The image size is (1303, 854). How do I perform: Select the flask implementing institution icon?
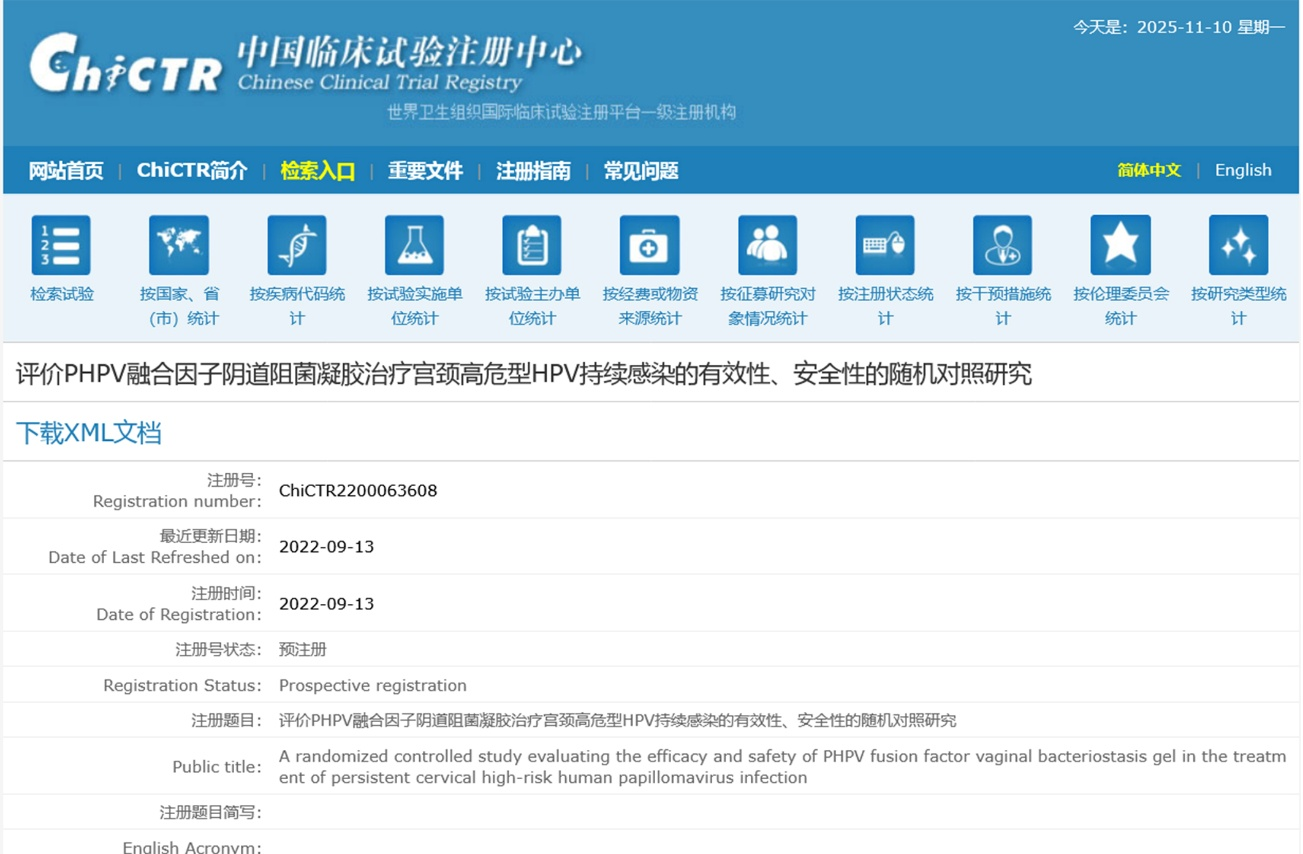click(x=414, y=245)
